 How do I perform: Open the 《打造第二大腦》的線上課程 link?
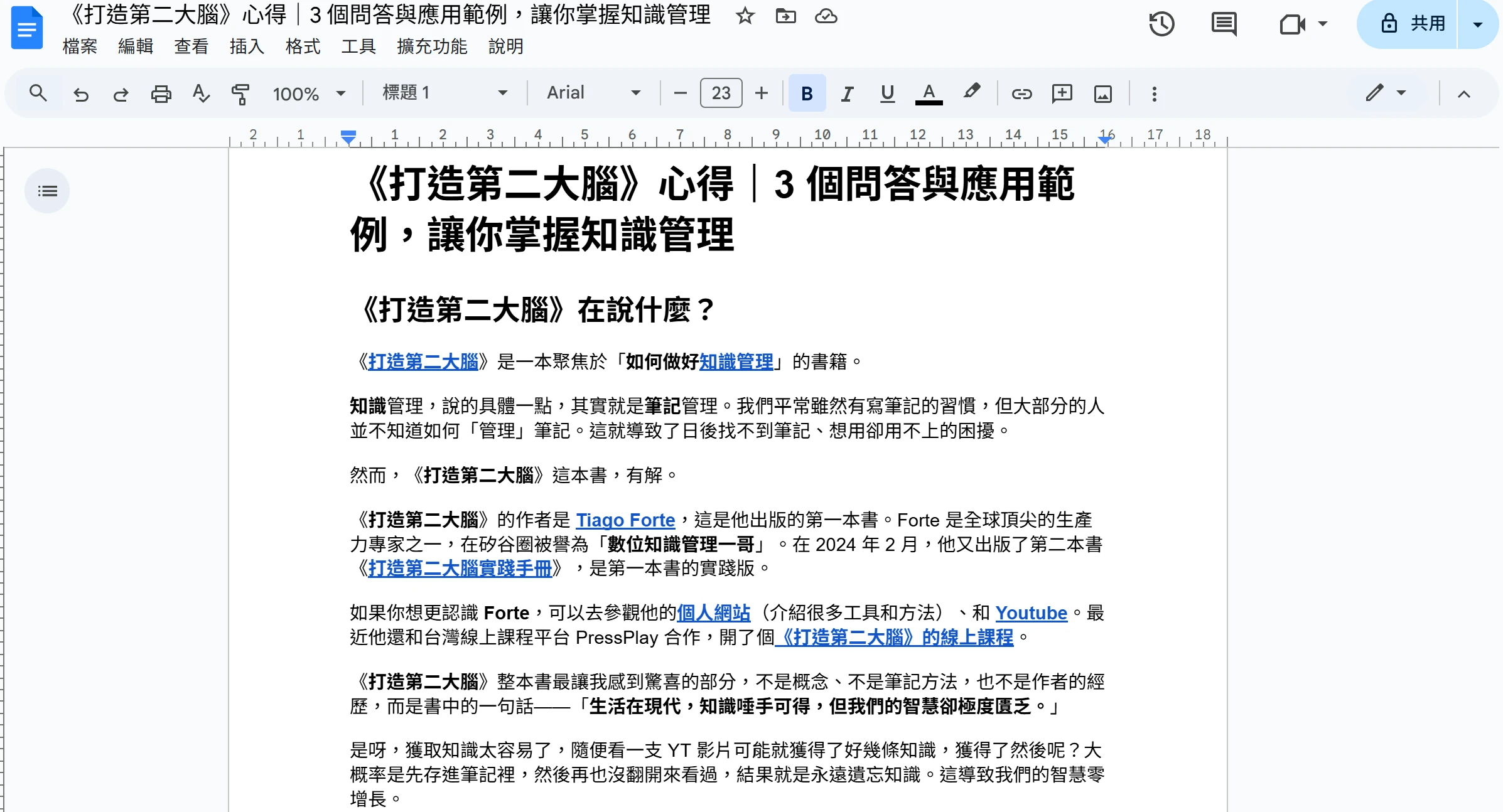894,638
